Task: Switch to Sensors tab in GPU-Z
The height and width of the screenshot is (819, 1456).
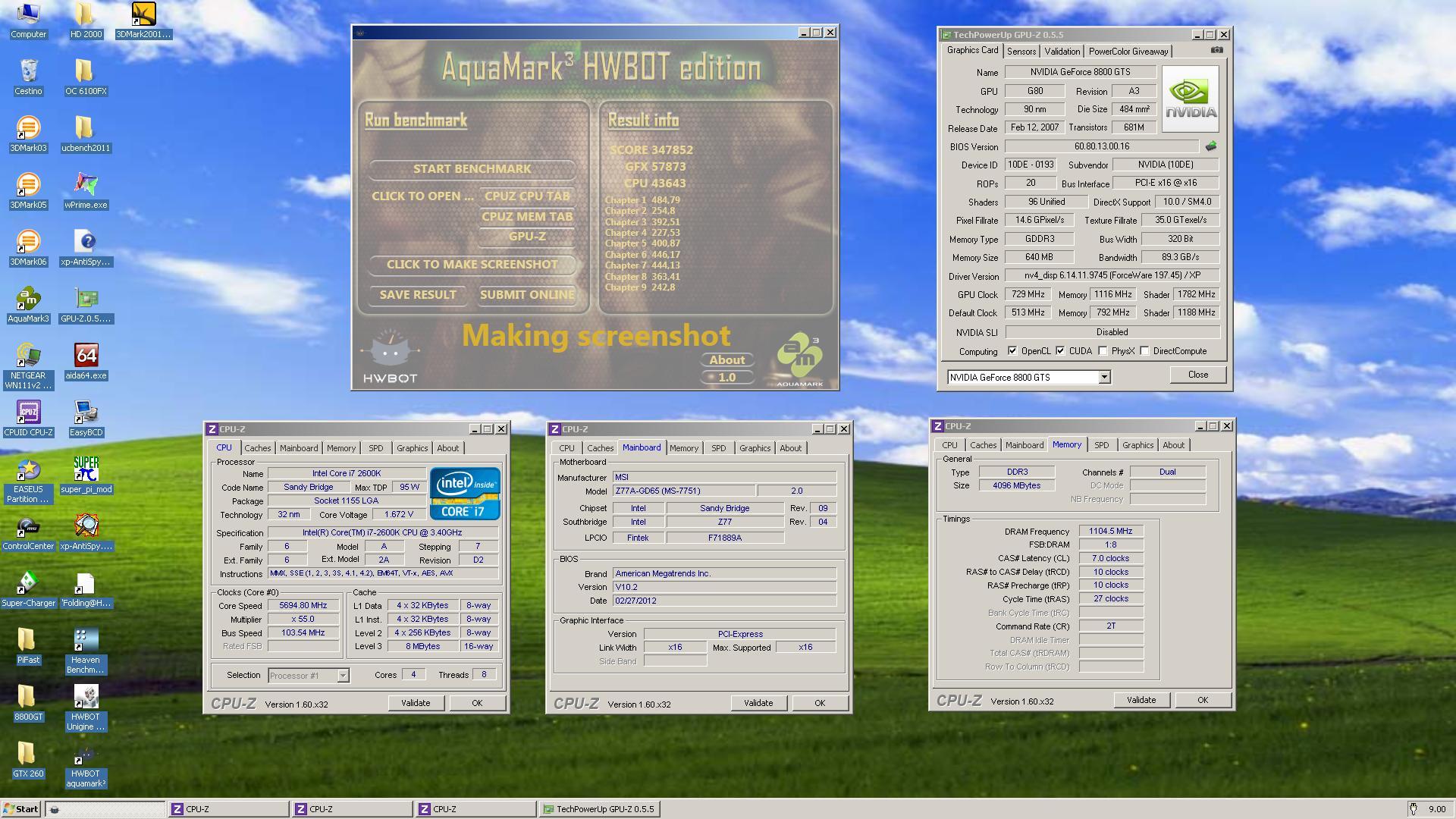Action: tap(1021, 52)
